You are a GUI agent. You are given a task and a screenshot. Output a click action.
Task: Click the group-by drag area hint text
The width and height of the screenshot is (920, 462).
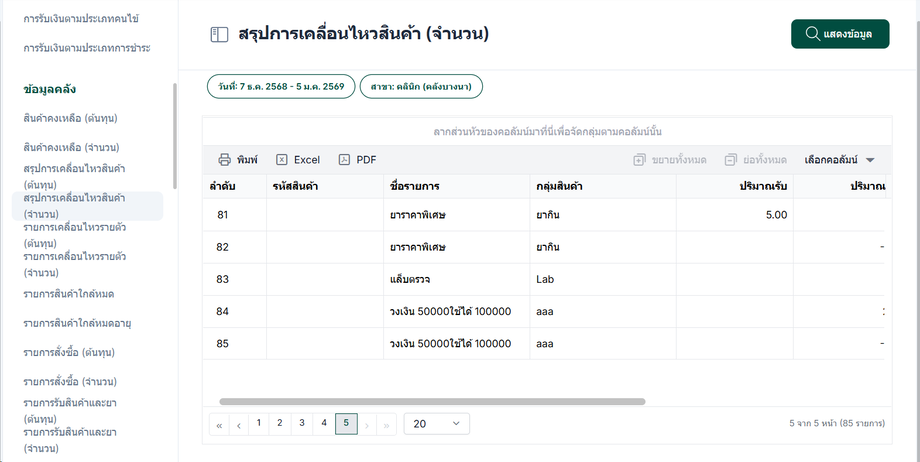(547, 131)
